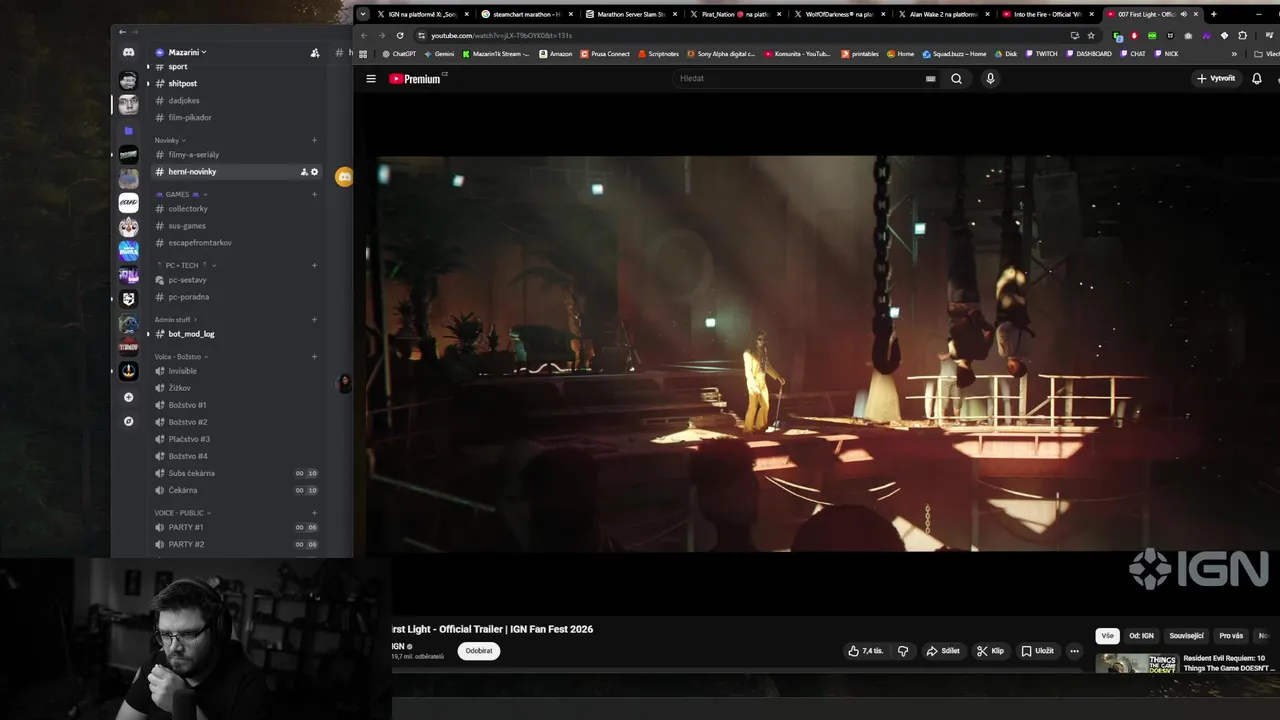Start voice search with microphone icon
Viewport: 1280px width, 720px height.
coord(990,79)
